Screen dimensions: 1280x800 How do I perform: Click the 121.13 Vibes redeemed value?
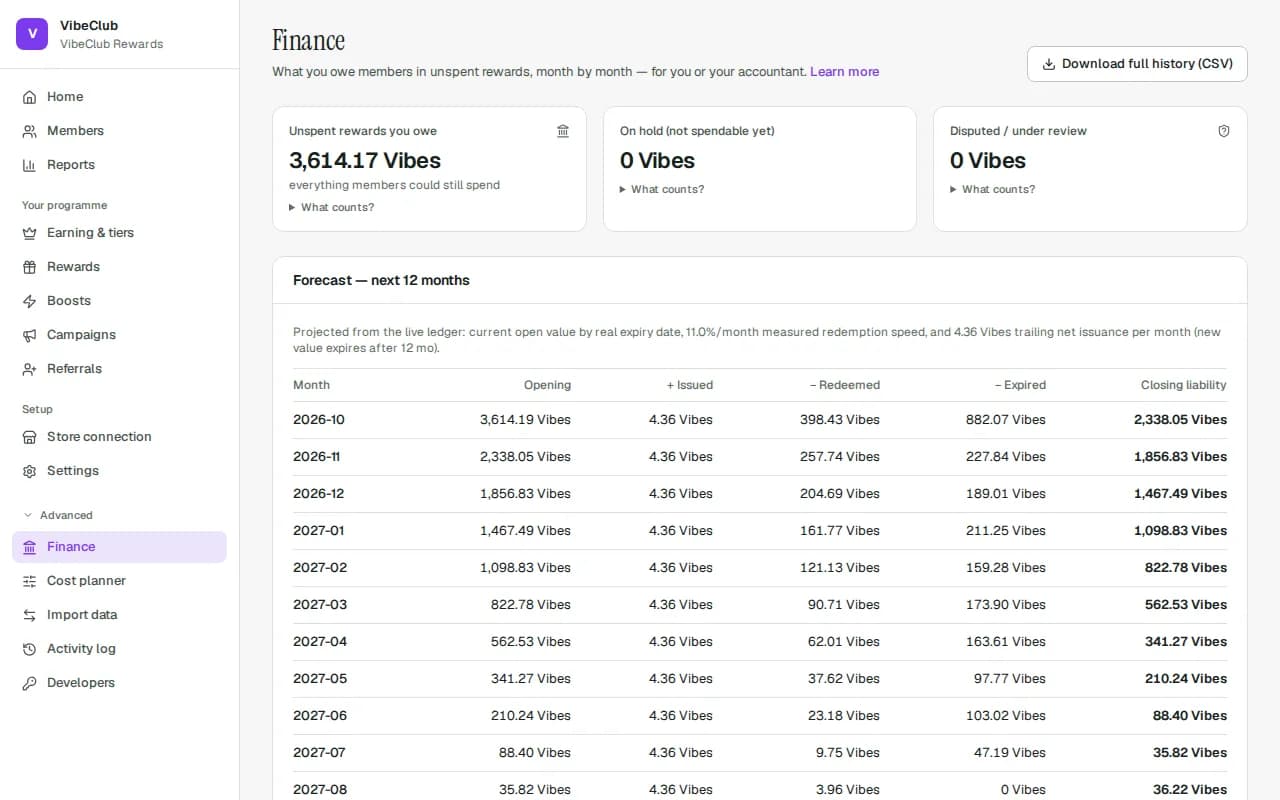(841, 568)
